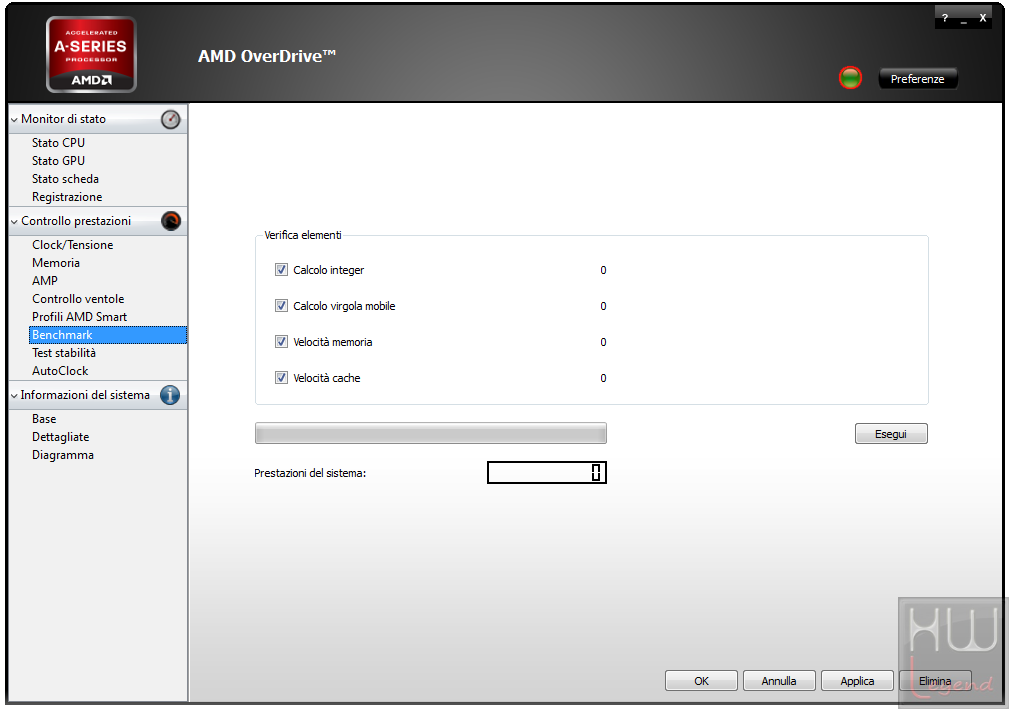
Task: Open help with the question mark button
Action: point(945,18)
